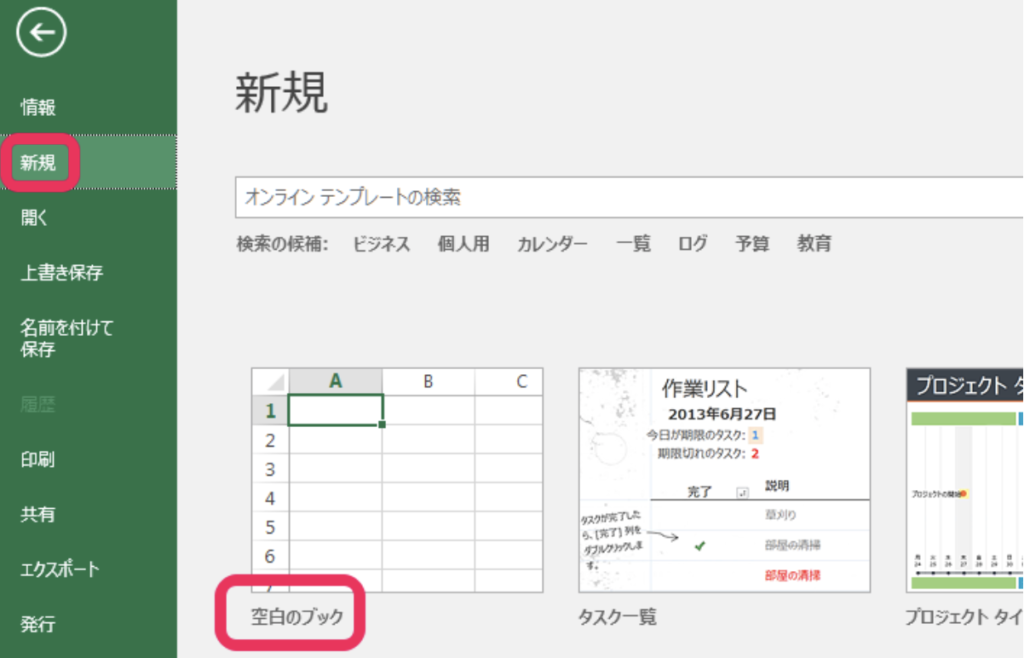This screenshot has height=658, width=1024.
Task: Pick the 一覧 suggested search link
Action: [633, 244]
